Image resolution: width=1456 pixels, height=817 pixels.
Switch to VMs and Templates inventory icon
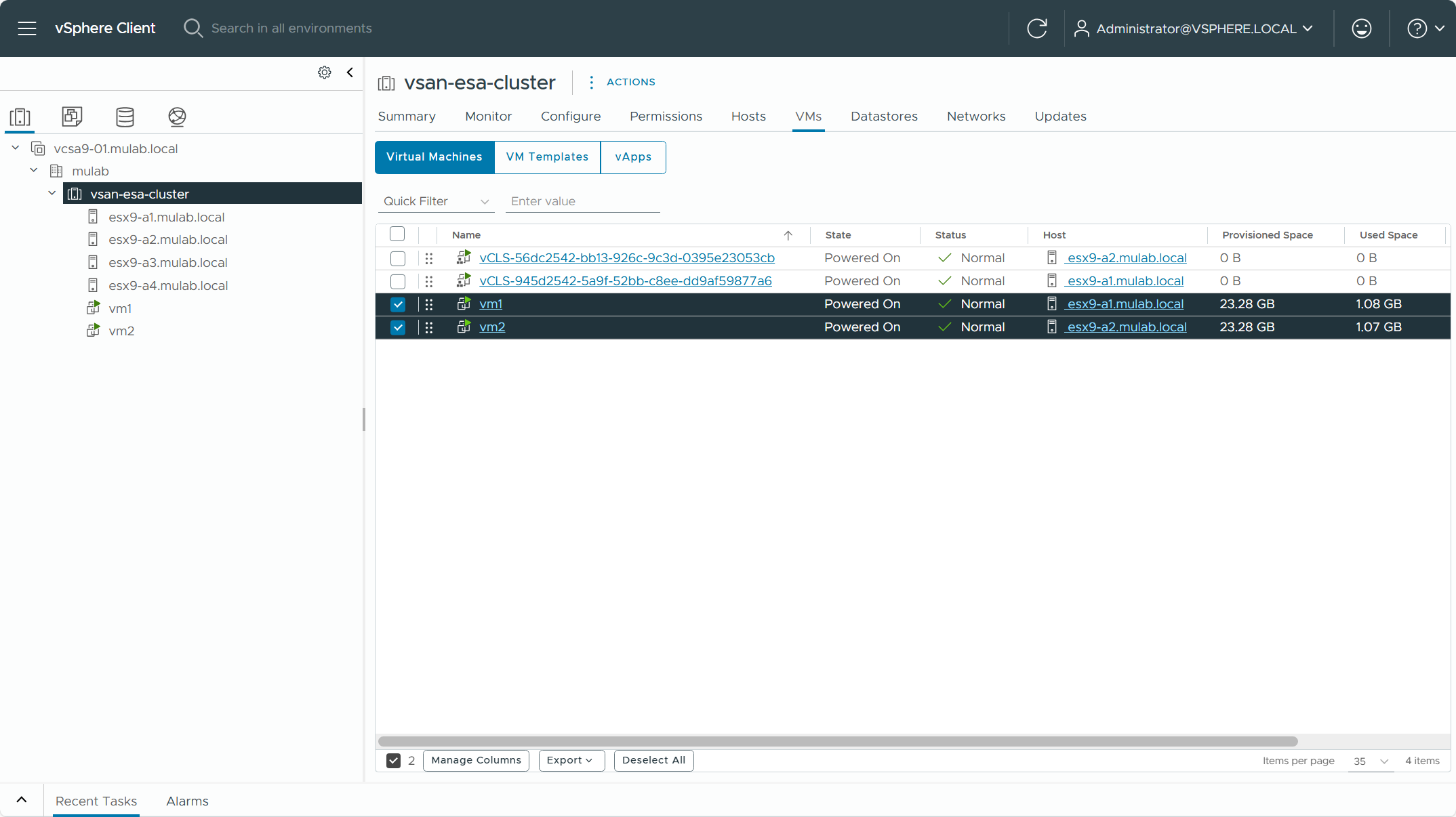click(72, 117)
